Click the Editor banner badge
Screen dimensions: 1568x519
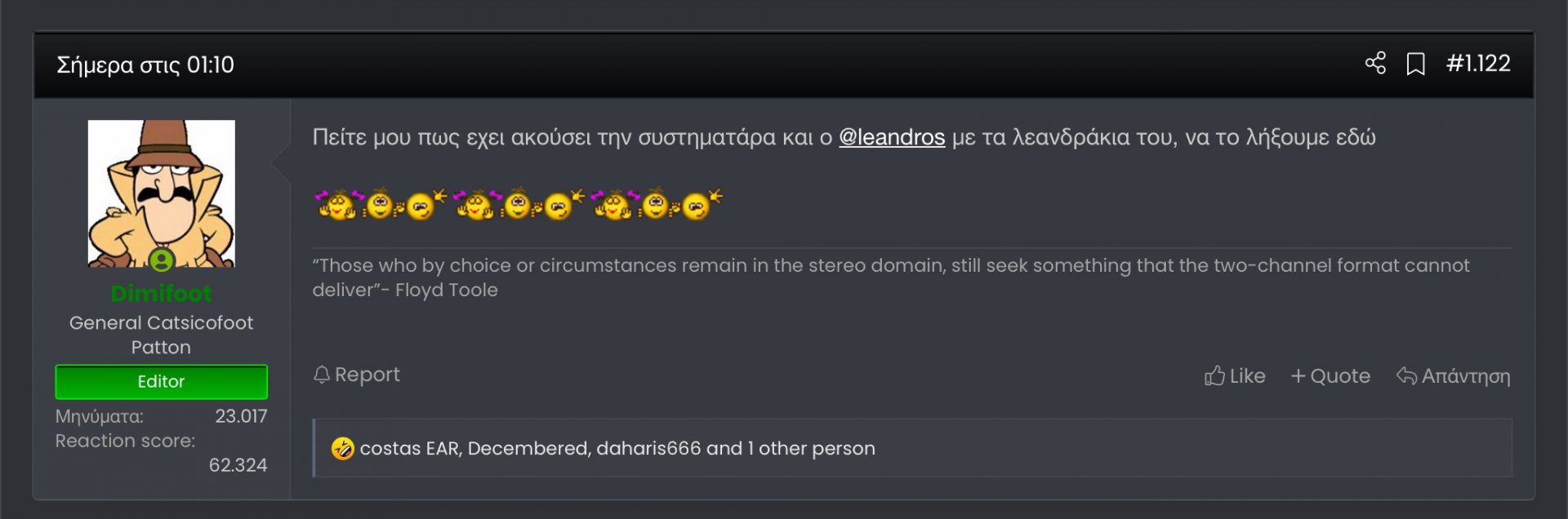point(161,382)
